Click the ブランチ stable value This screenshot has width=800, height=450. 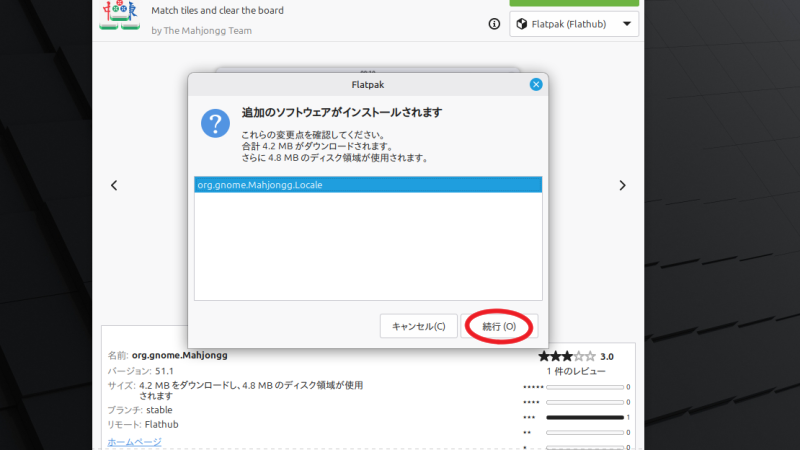(x=159, y=410)
